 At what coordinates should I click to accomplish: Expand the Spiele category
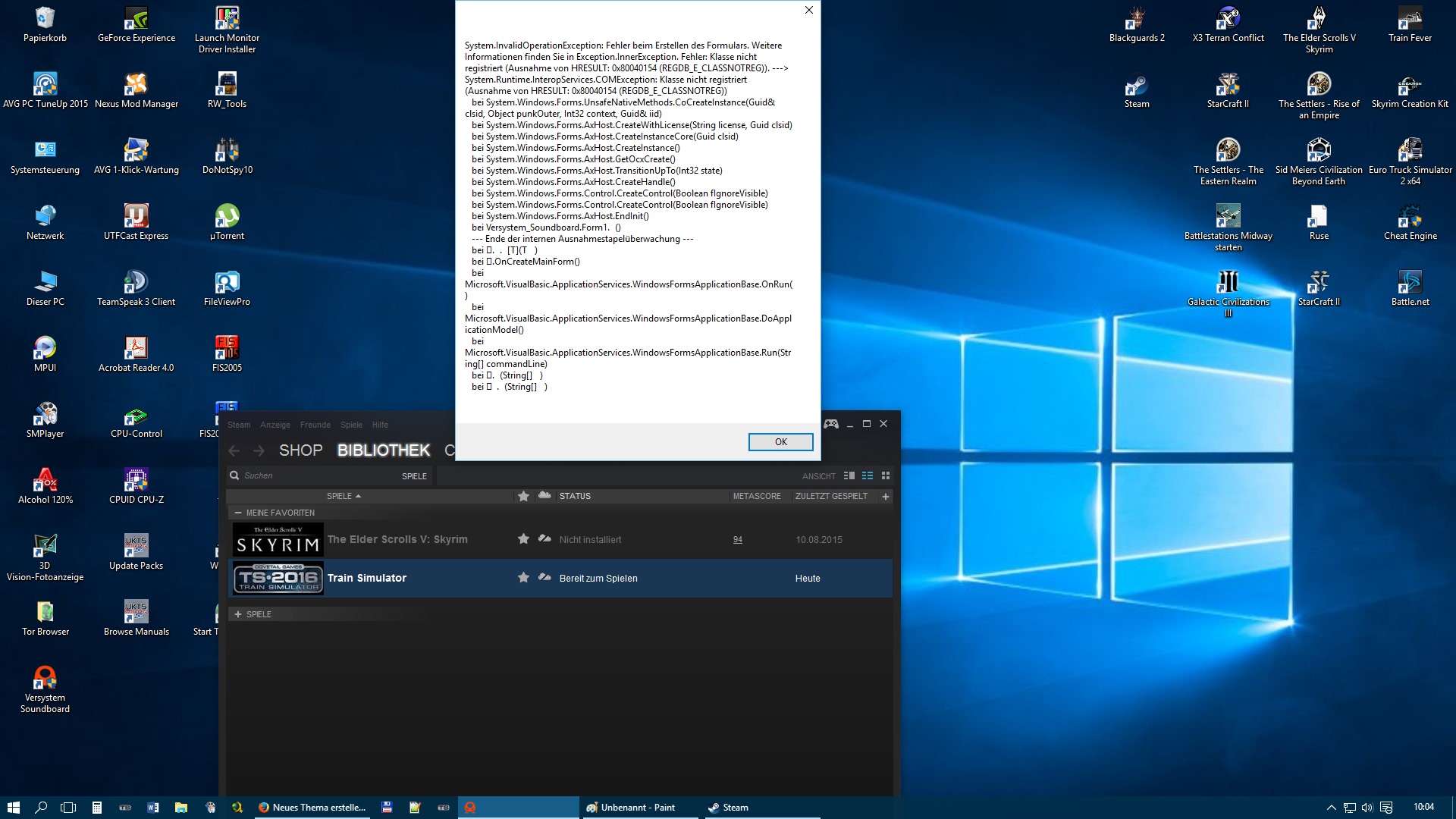click(238, 614)
